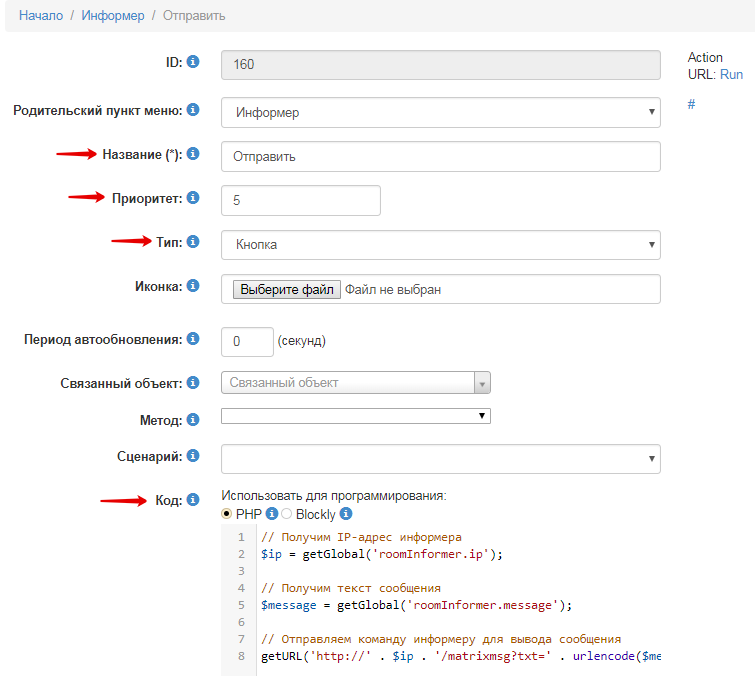This screenshot has height=676, width=755.
Task: Click 'Файл не выбран' text
Action: click(x=393, y=290)
